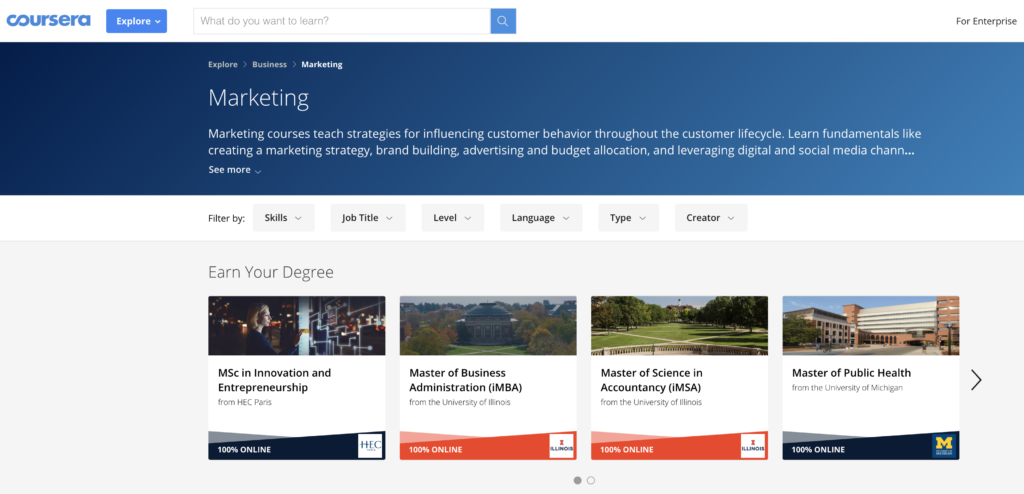
Task: Go to Explore in the breadcrumb
Action: click(223, 65)
